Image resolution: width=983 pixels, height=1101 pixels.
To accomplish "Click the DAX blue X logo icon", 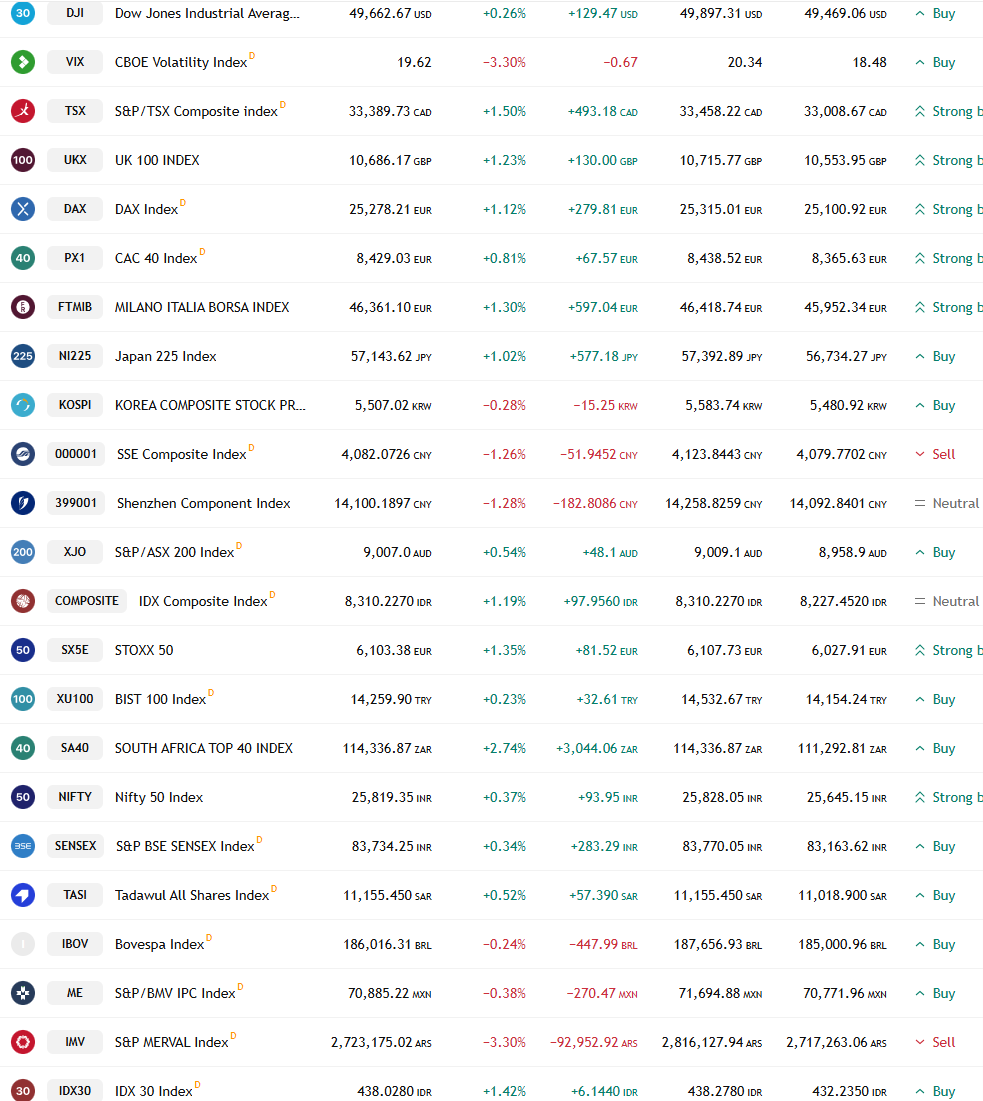I will pyautogui.click(x=22, y=209).
